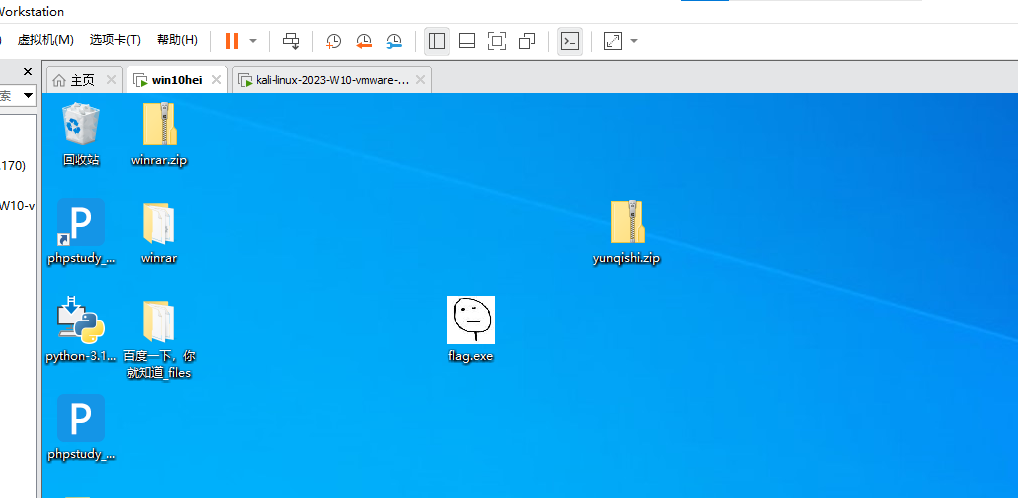Close the library side panel
The width and height of the screenshot is (1018, 498).
tap(28, 71)
